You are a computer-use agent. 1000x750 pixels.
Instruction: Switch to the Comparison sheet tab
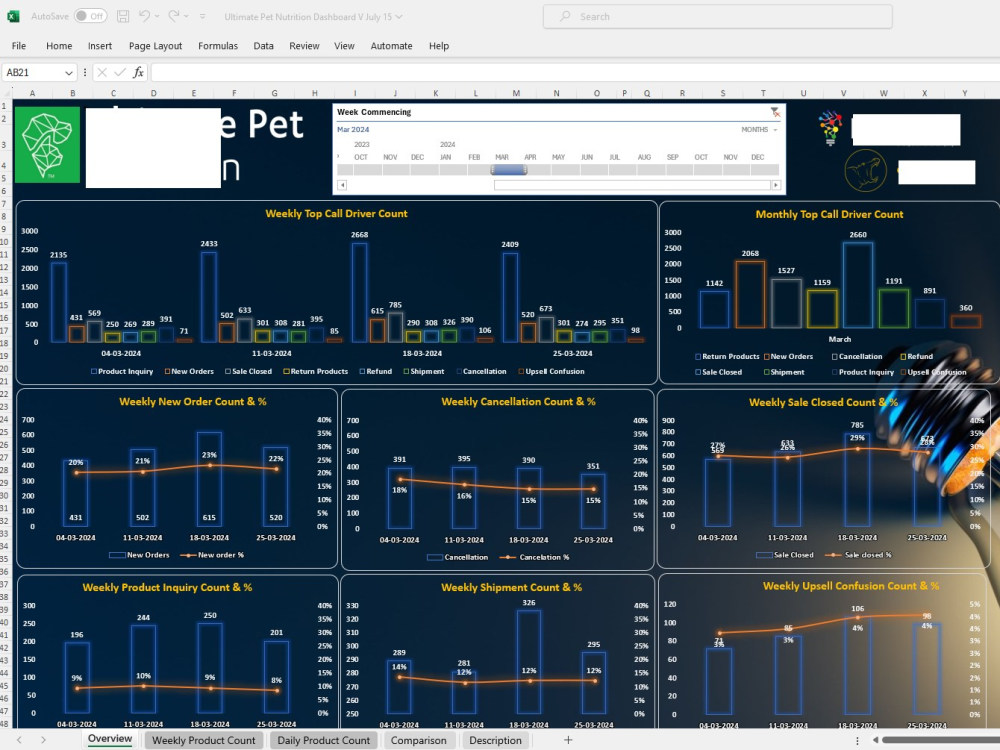[418, 740]
